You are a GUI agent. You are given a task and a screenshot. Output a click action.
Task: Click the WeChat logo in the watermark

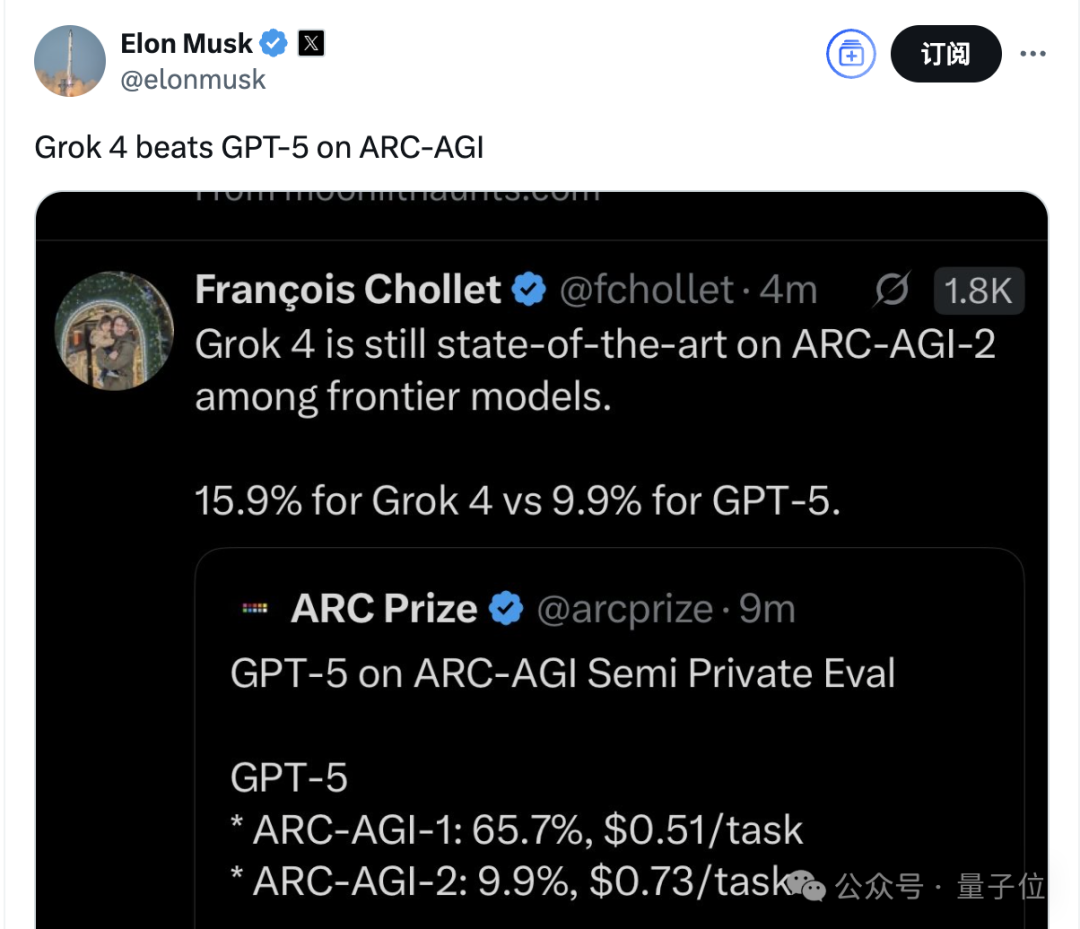coord(806,884)
